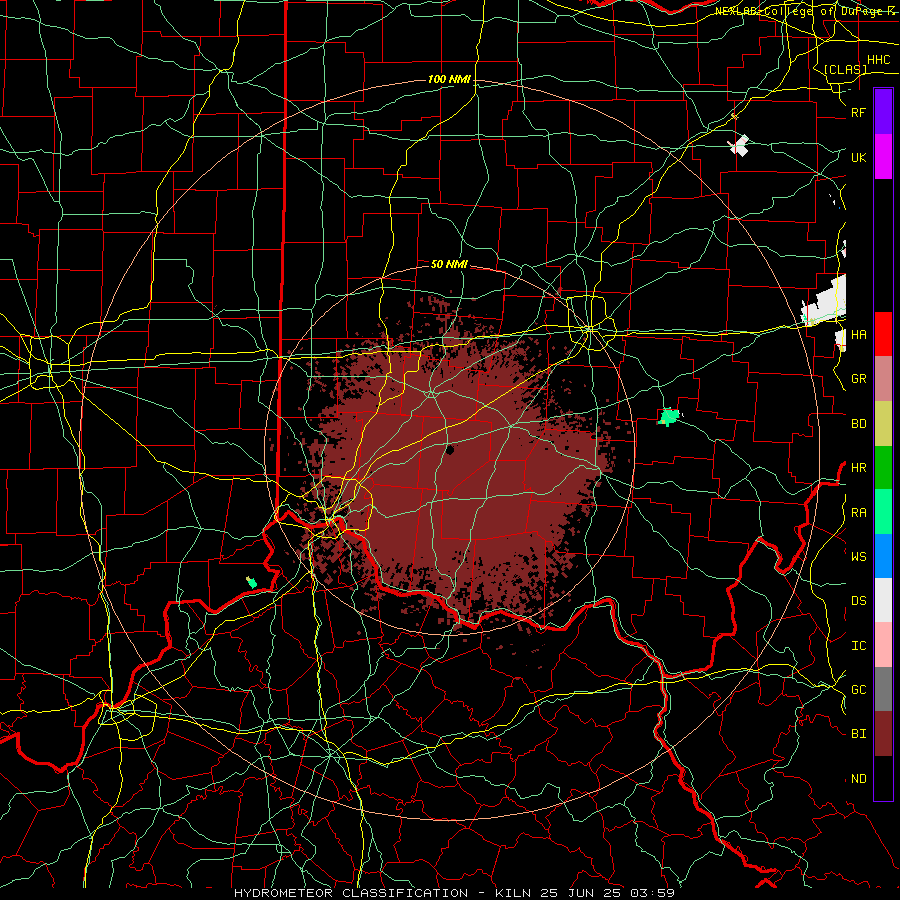Click the RF legend label
Viewport: 900px width, 900px height.
click(x=858, y=112)
